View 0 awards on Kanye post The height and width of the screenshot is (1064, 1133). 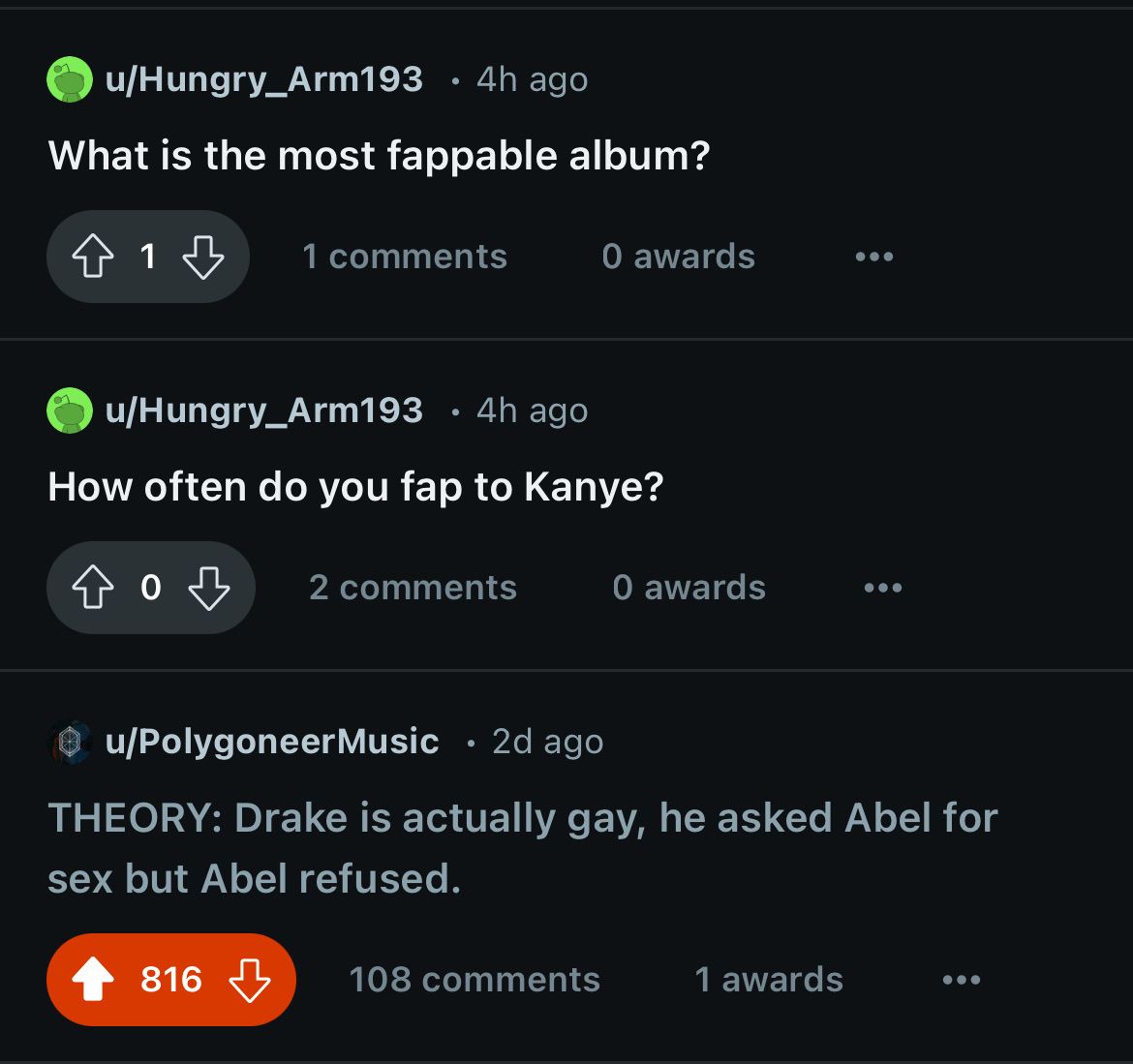point(689,588)
